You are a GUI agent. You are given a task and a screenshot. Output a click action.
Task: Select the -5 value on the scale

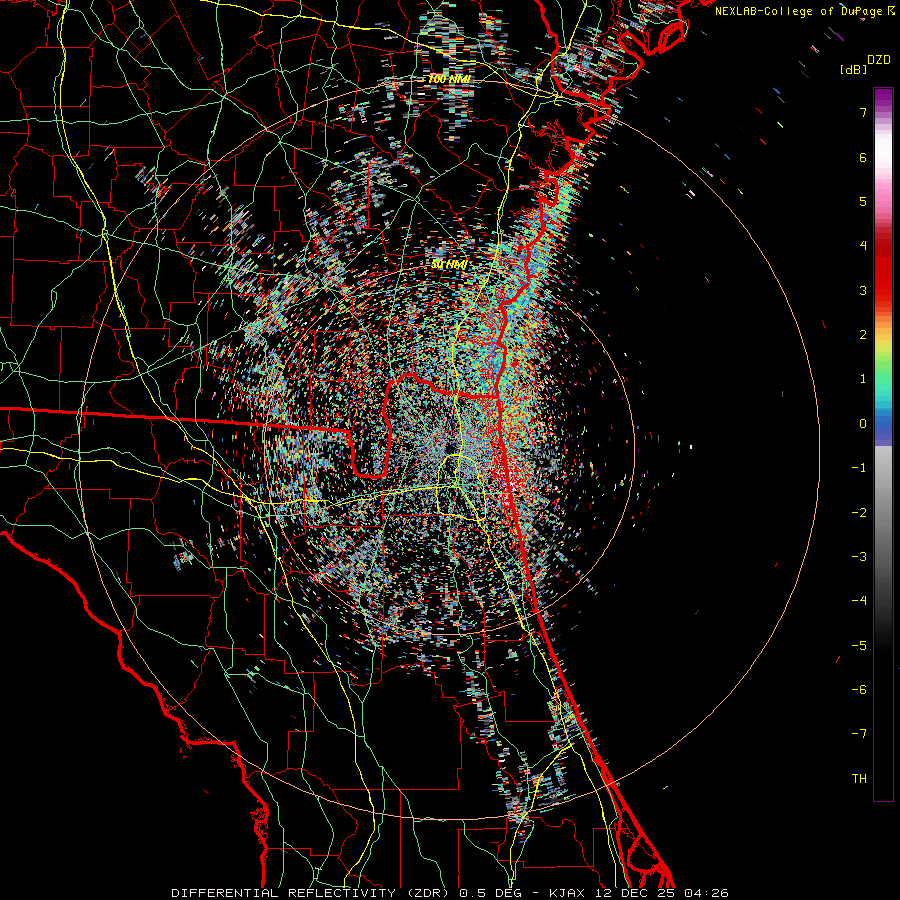[x=859, y=646]
